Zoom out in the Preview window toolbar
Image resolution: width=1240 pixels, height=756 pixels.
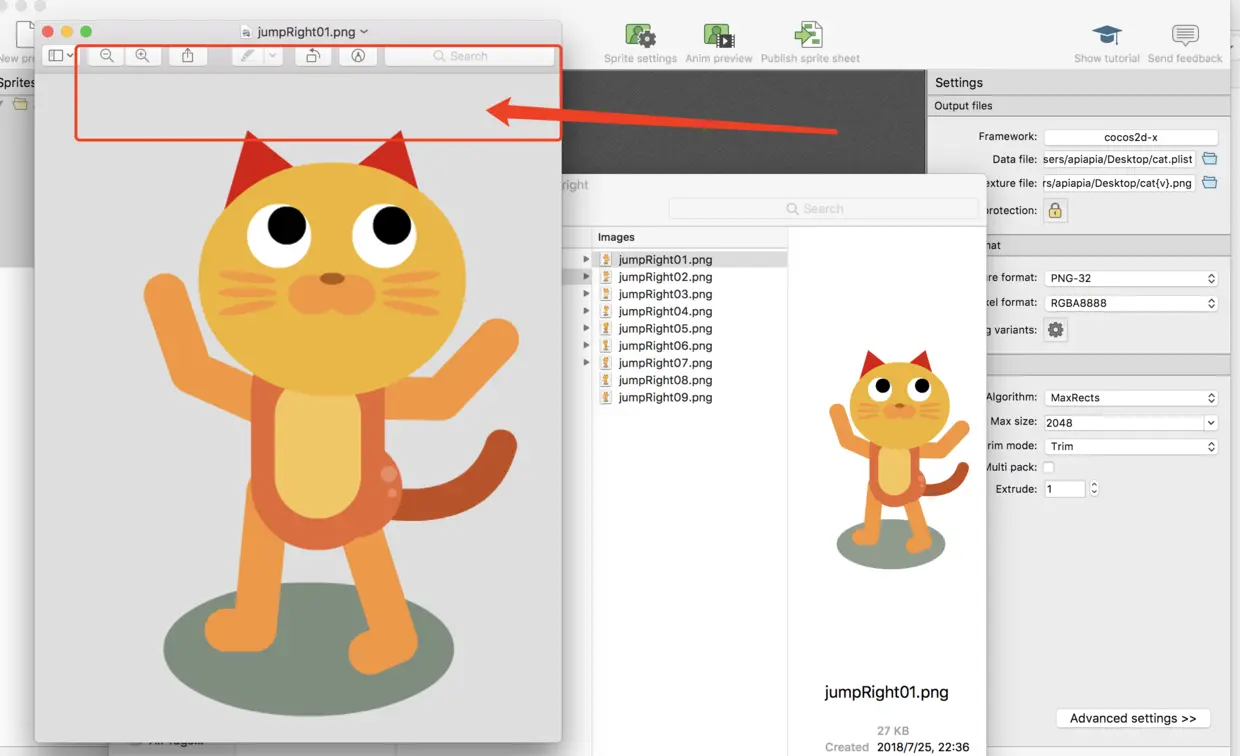pyautogui.click(x=107, y=56)
